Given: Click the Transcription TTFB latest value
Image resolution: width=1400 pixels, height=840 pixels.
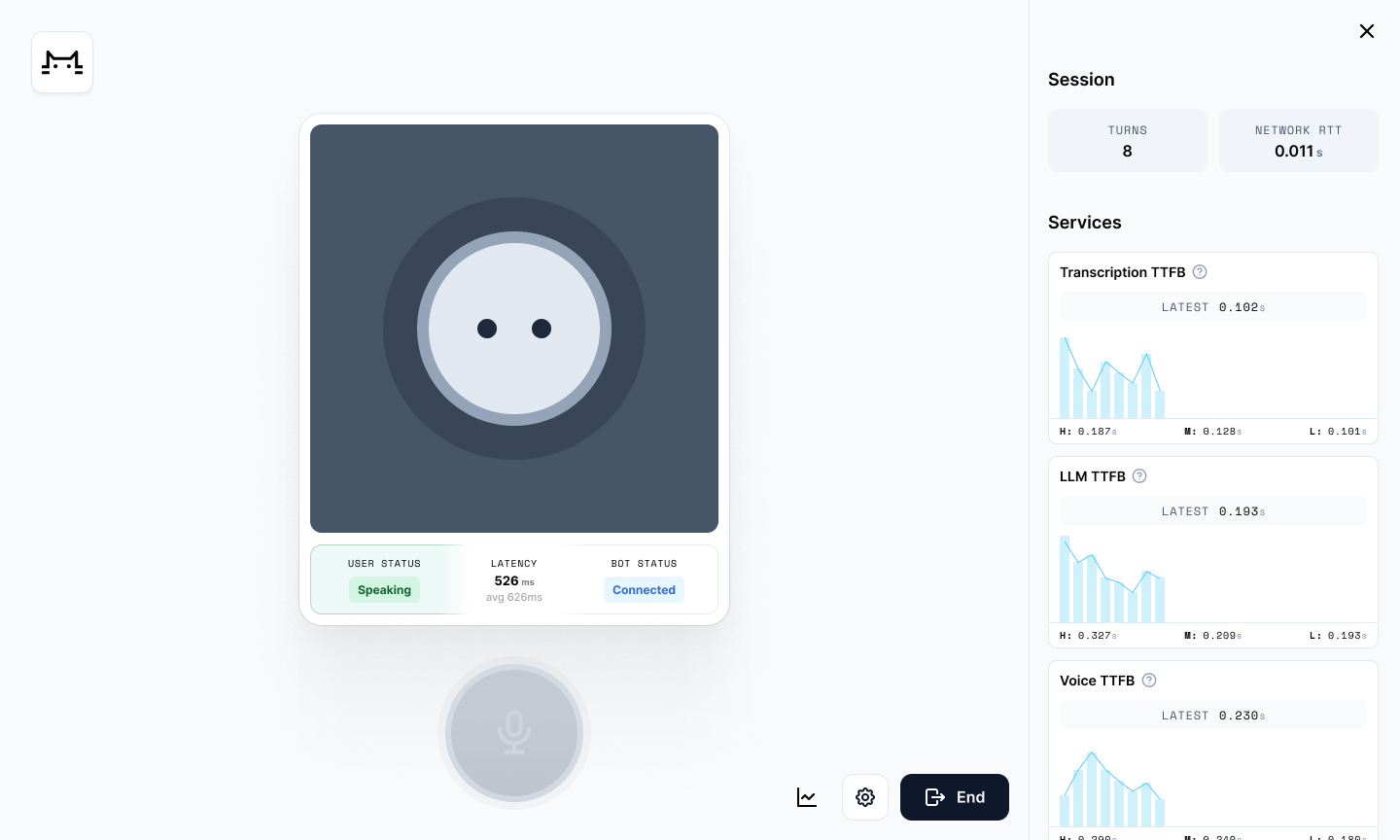Looking at the screenshot, I should click(1213, 306).
